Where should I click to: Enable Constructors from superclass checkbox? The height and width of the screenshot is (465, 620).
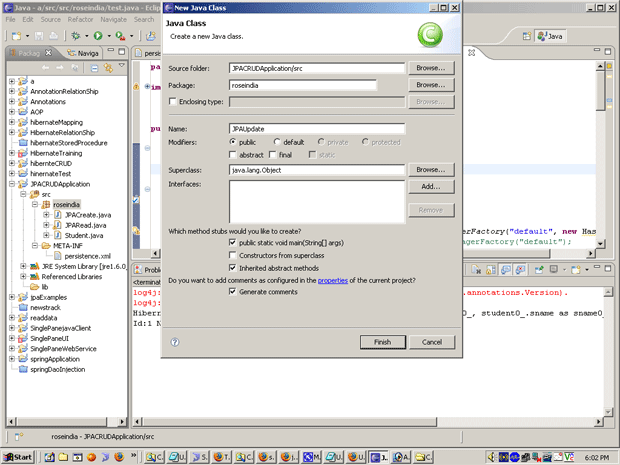(x=232, y=255)
